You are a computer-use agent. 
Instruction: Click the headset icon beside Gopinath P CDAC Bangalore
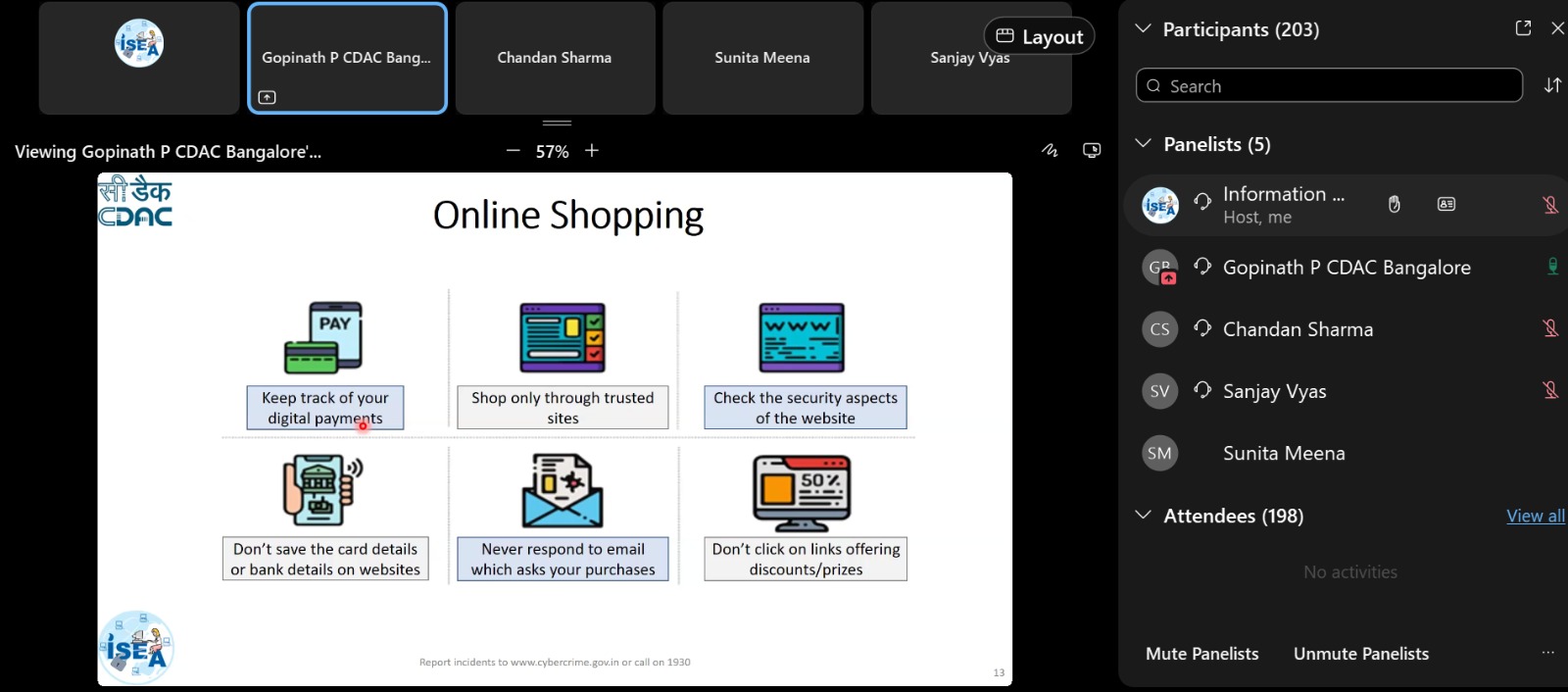point(1202,266)
